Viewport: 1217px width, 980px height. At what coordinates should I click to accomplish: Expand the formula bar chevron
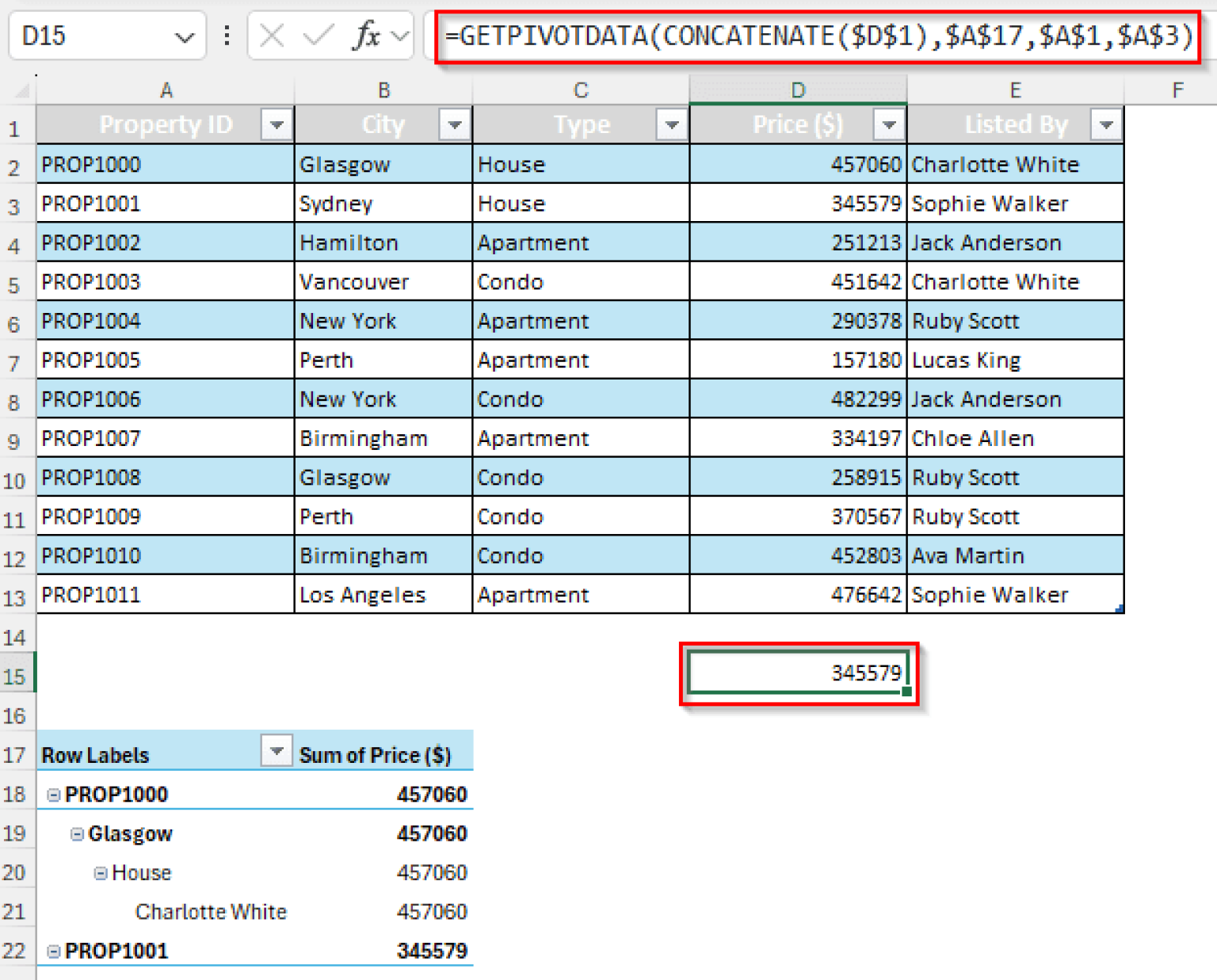(401, 35)
